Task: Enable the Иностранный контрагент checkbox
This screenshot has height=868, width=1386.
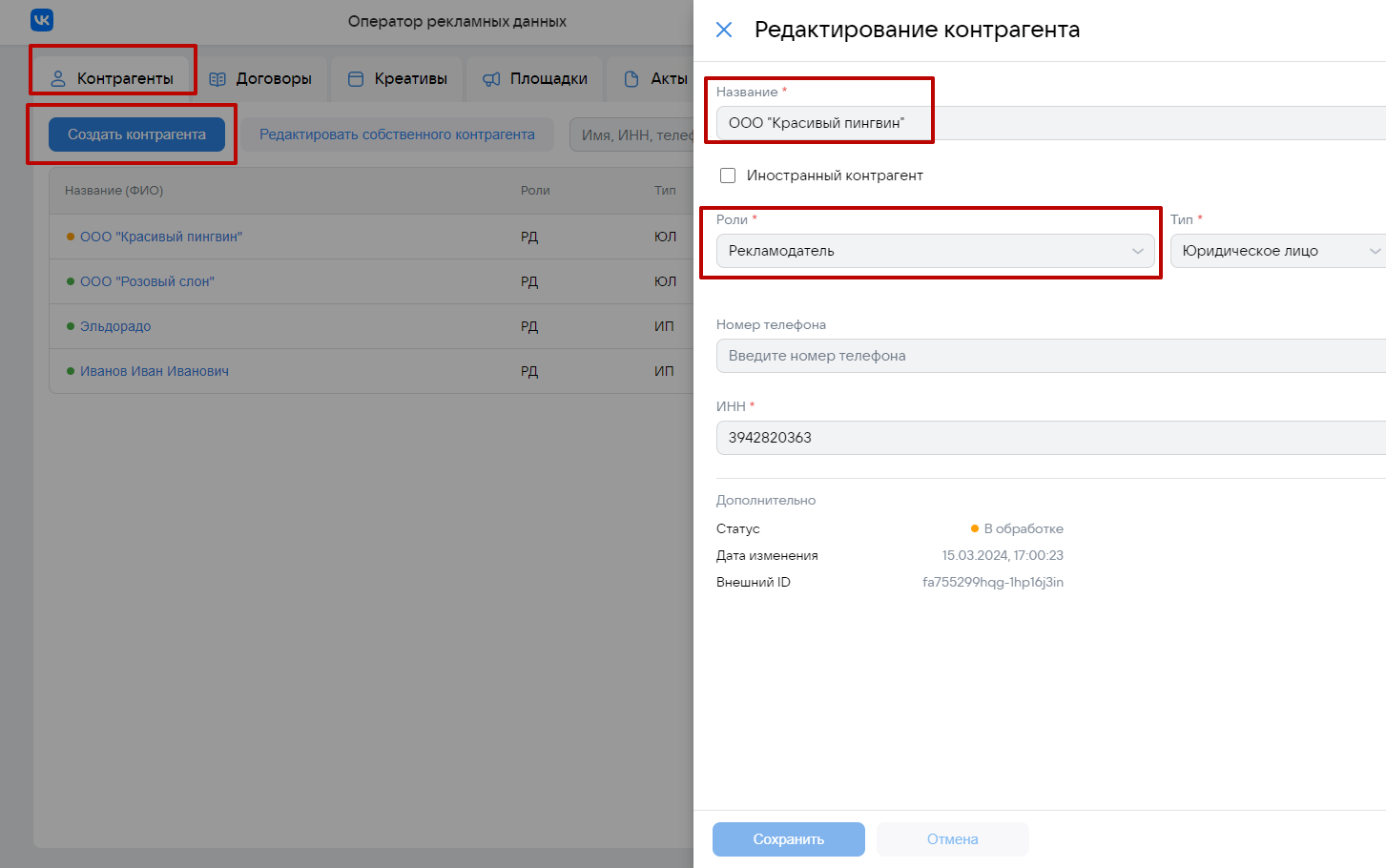Action: click(728, 176)
